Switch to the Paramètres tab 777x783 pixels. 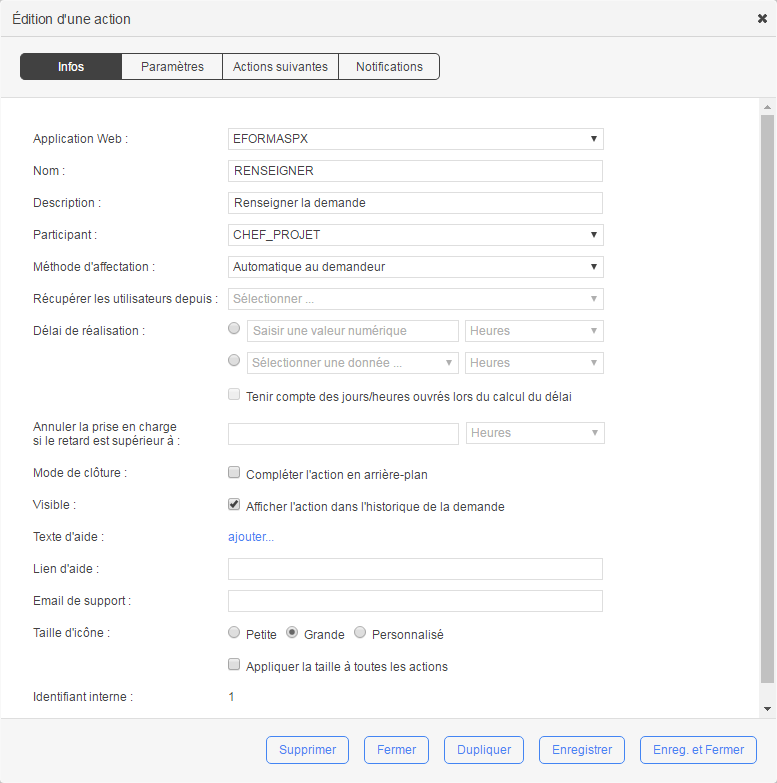[172, 67]
